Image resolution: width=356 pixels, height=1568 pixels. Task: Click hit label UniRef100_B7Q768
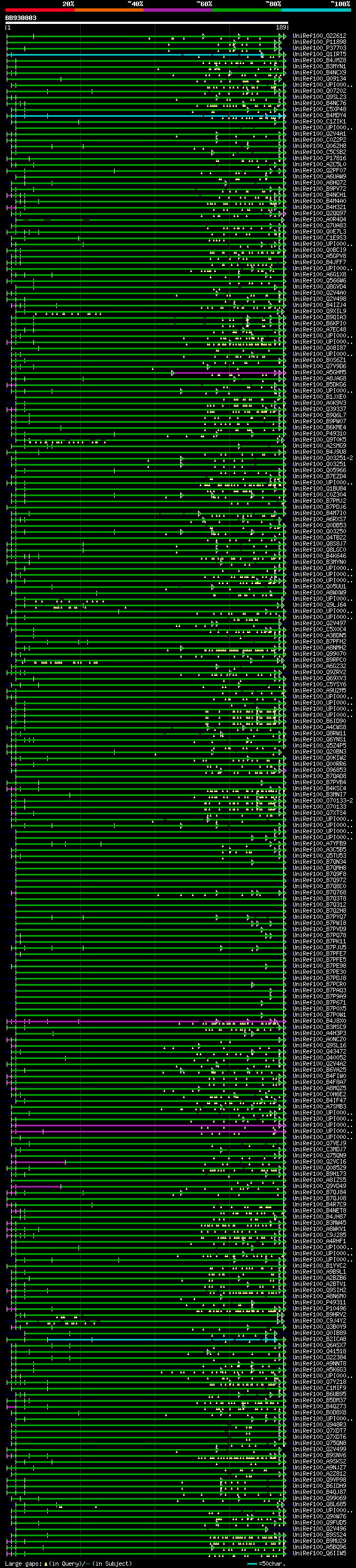tap(319, 892)
